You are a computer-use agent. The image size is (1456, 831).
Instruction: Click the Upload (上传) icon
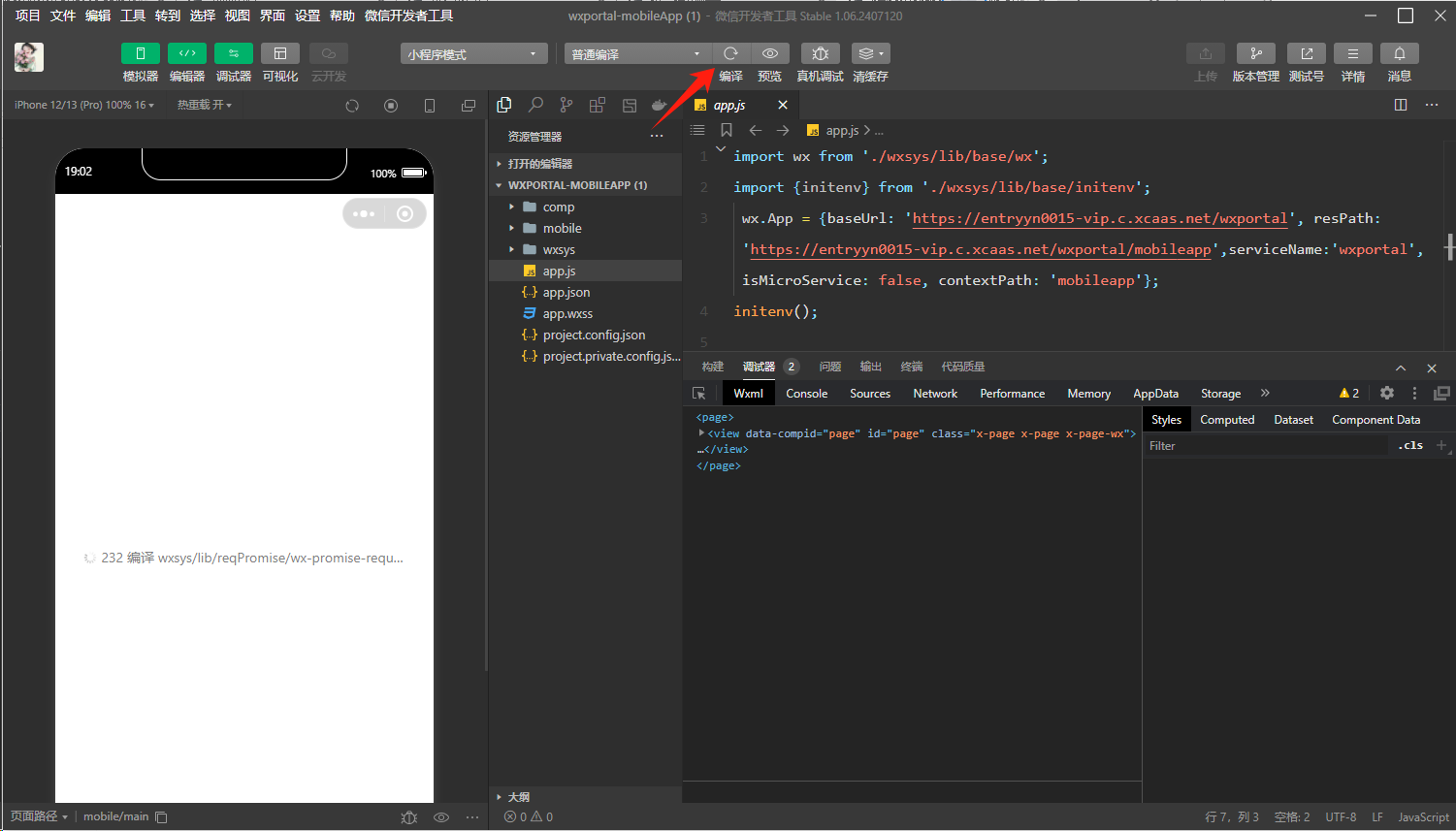point(1206,53)
